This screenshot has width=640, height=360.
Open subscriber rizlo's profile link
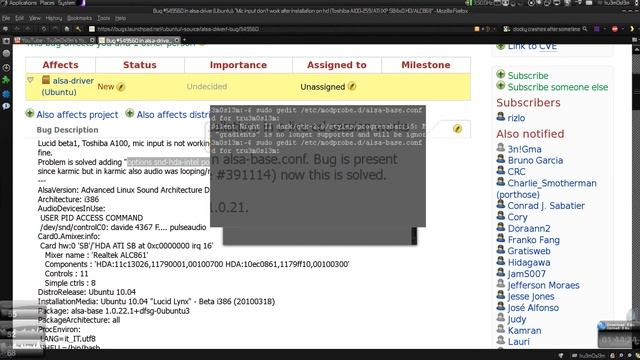tap(516, 118)
